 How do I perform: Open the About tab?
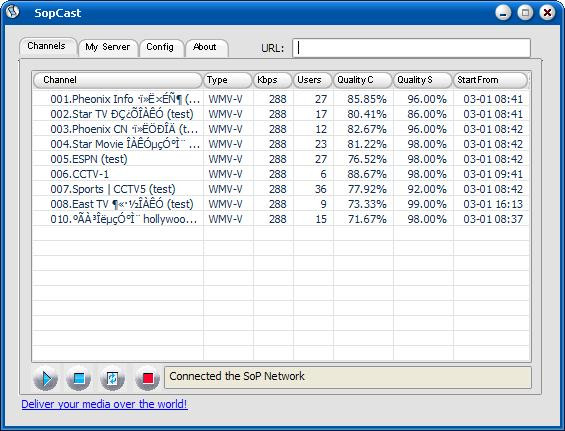[x=206, y=48]
